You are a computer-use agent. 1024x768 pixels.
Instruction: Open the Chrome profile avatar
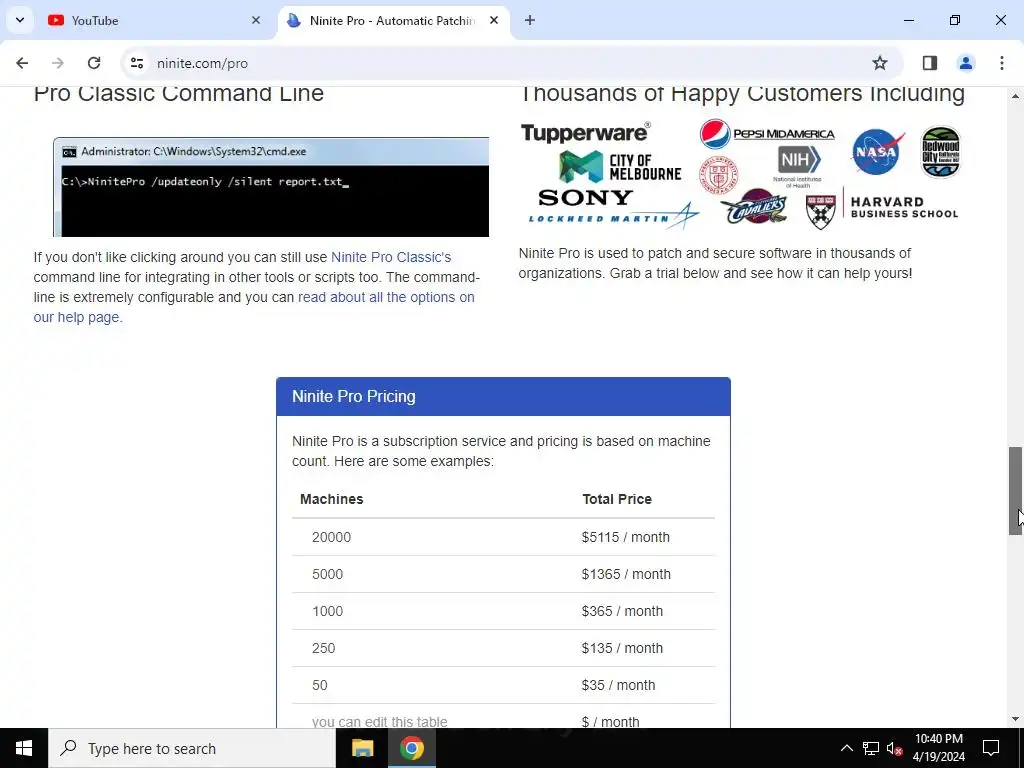pyautogui.click(x=965, y=63)
